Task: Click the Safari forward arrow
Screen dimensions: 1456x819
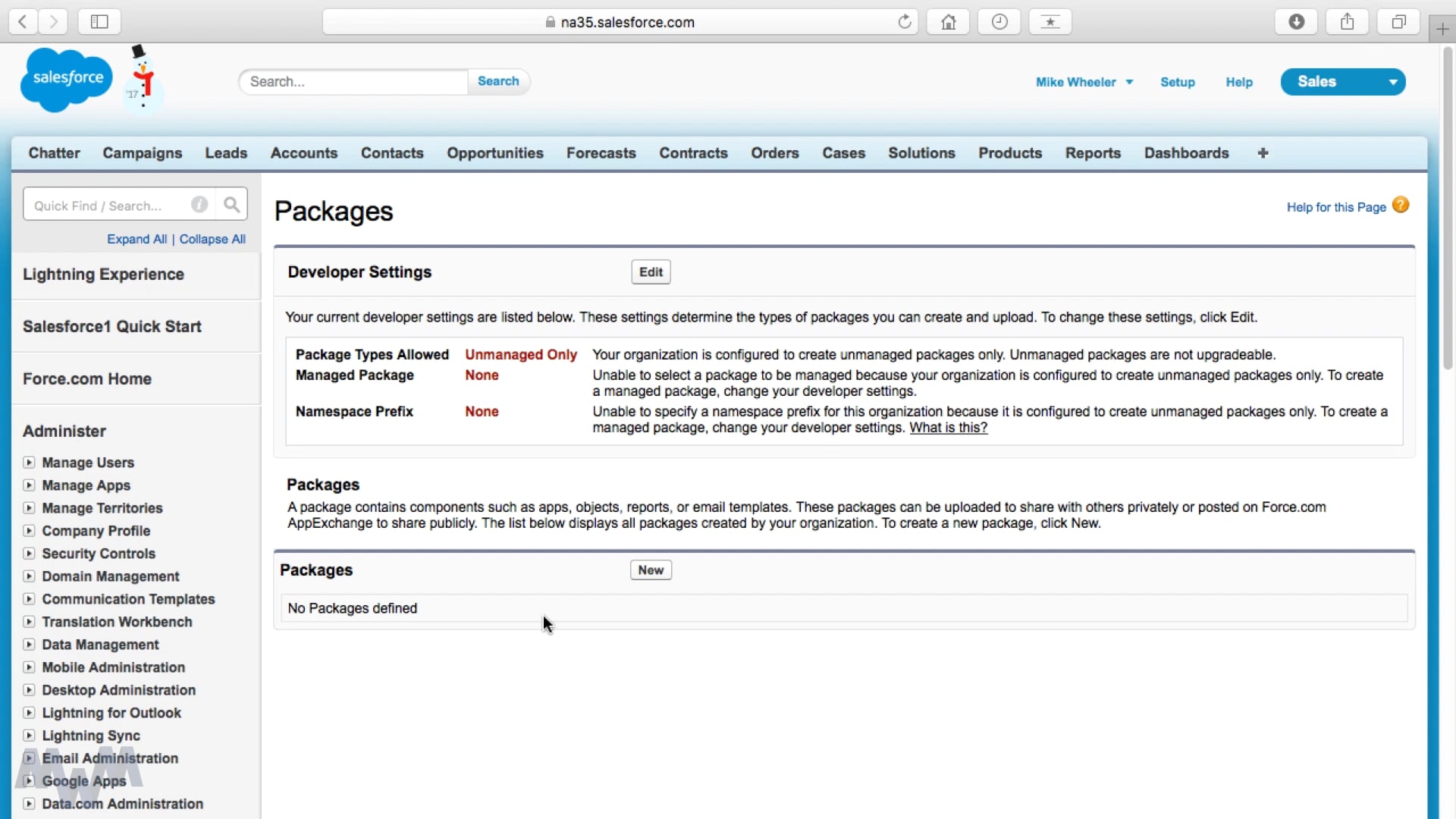Action: 53,22
